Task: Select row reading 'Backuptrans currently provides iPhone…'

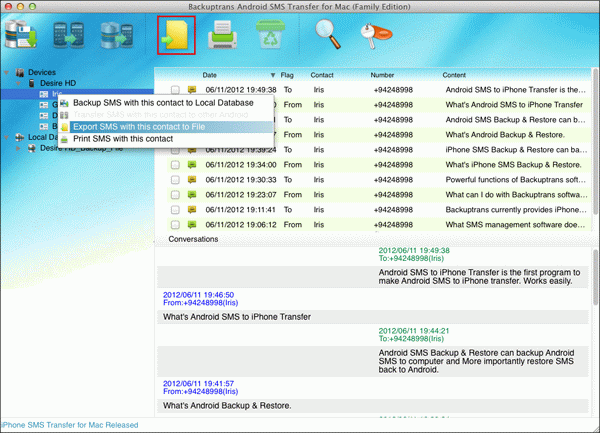Action: pyautogui.click(x=378, y=210)
